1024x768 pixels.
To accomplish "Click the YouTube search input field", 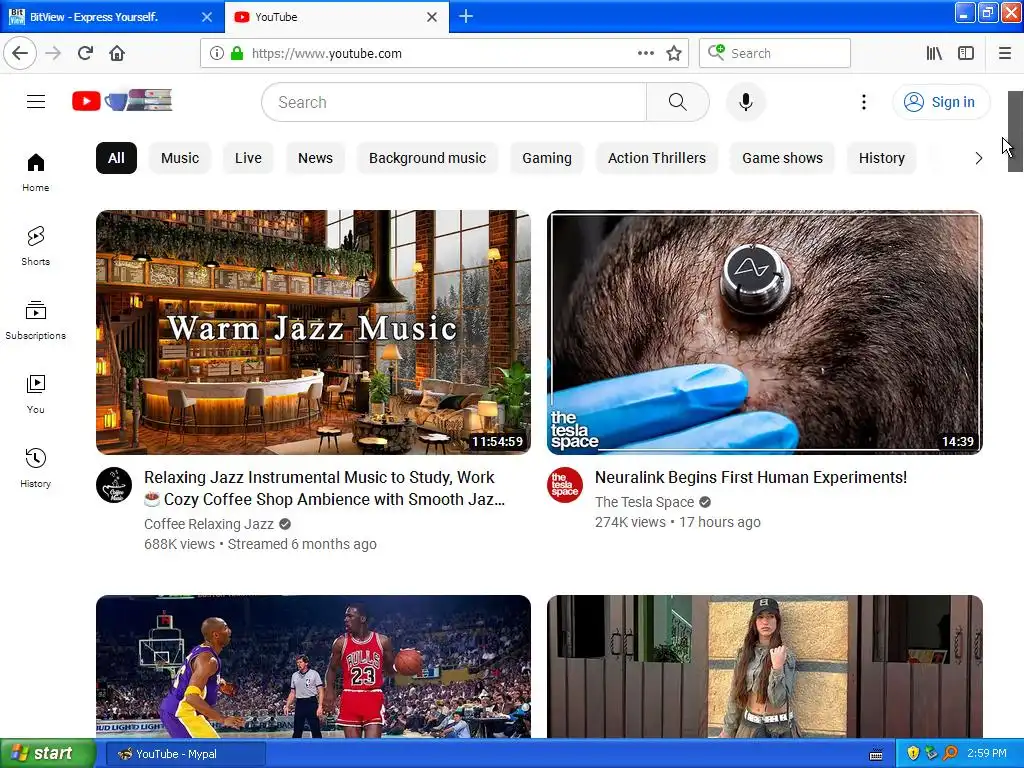I will [454, 102].
